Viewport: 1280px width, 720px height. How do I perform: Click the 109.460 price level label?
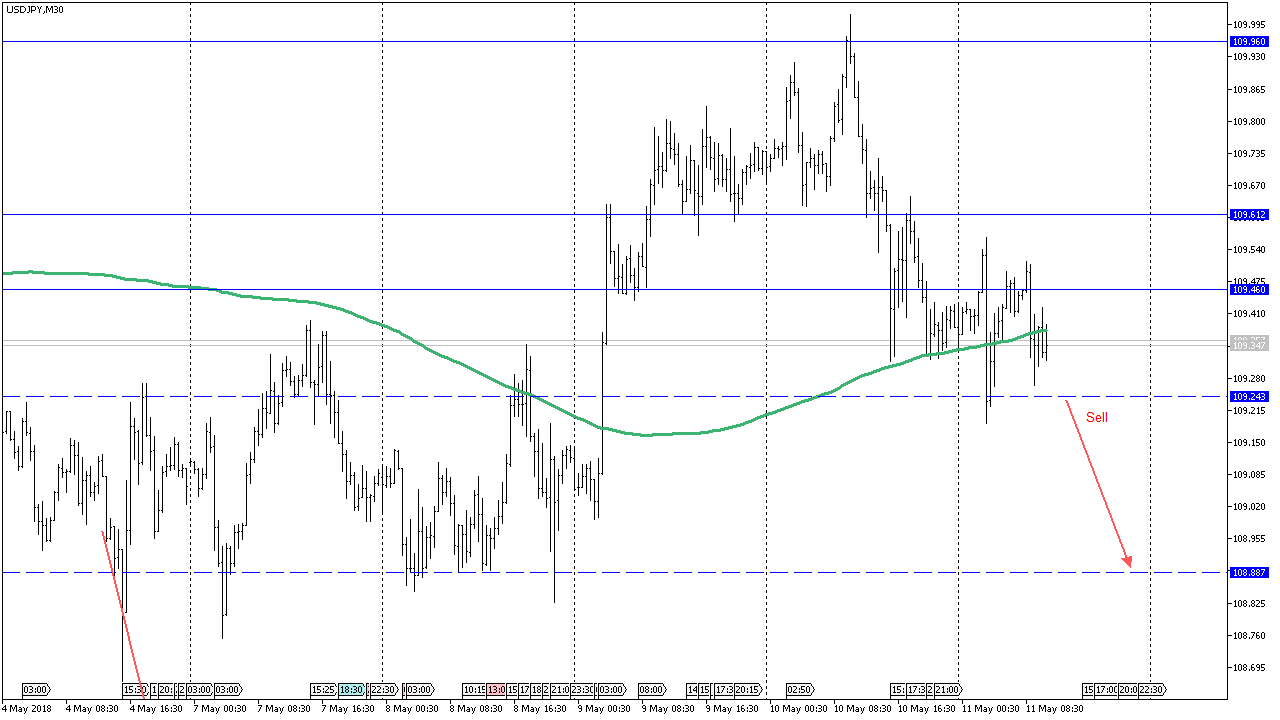(x=1248, y=290)
